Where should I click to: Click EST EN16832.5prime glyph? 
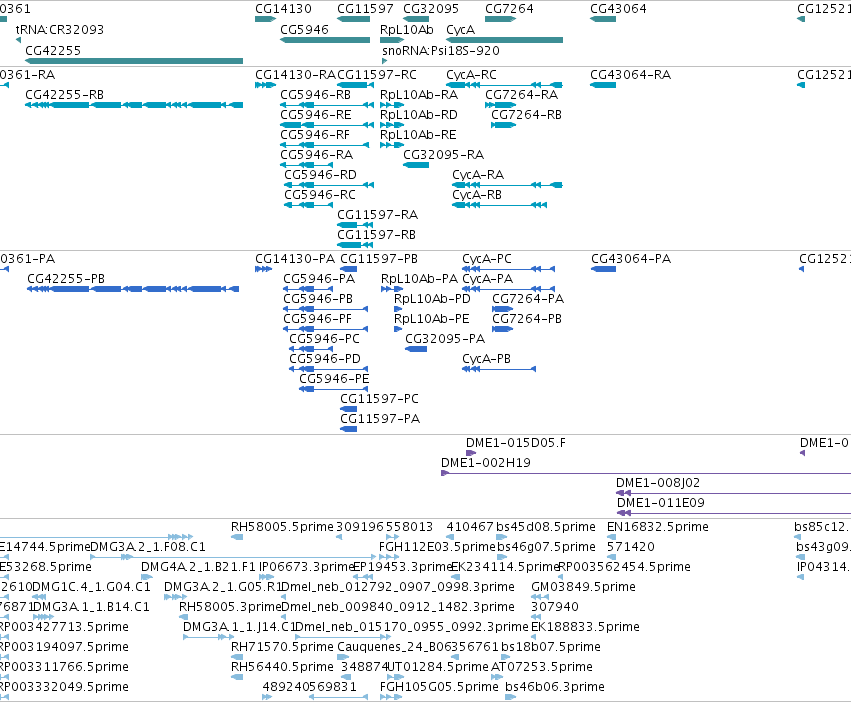[x=611, y=537]
